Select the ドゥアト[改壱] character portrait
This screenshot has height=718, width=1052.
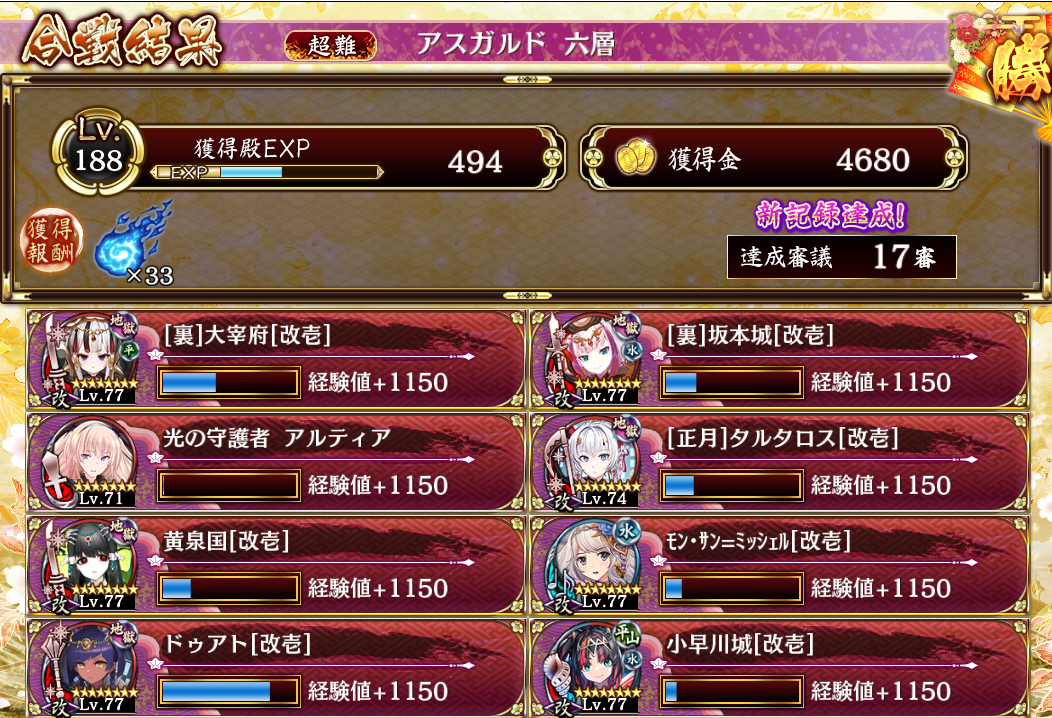click(91, 669)
